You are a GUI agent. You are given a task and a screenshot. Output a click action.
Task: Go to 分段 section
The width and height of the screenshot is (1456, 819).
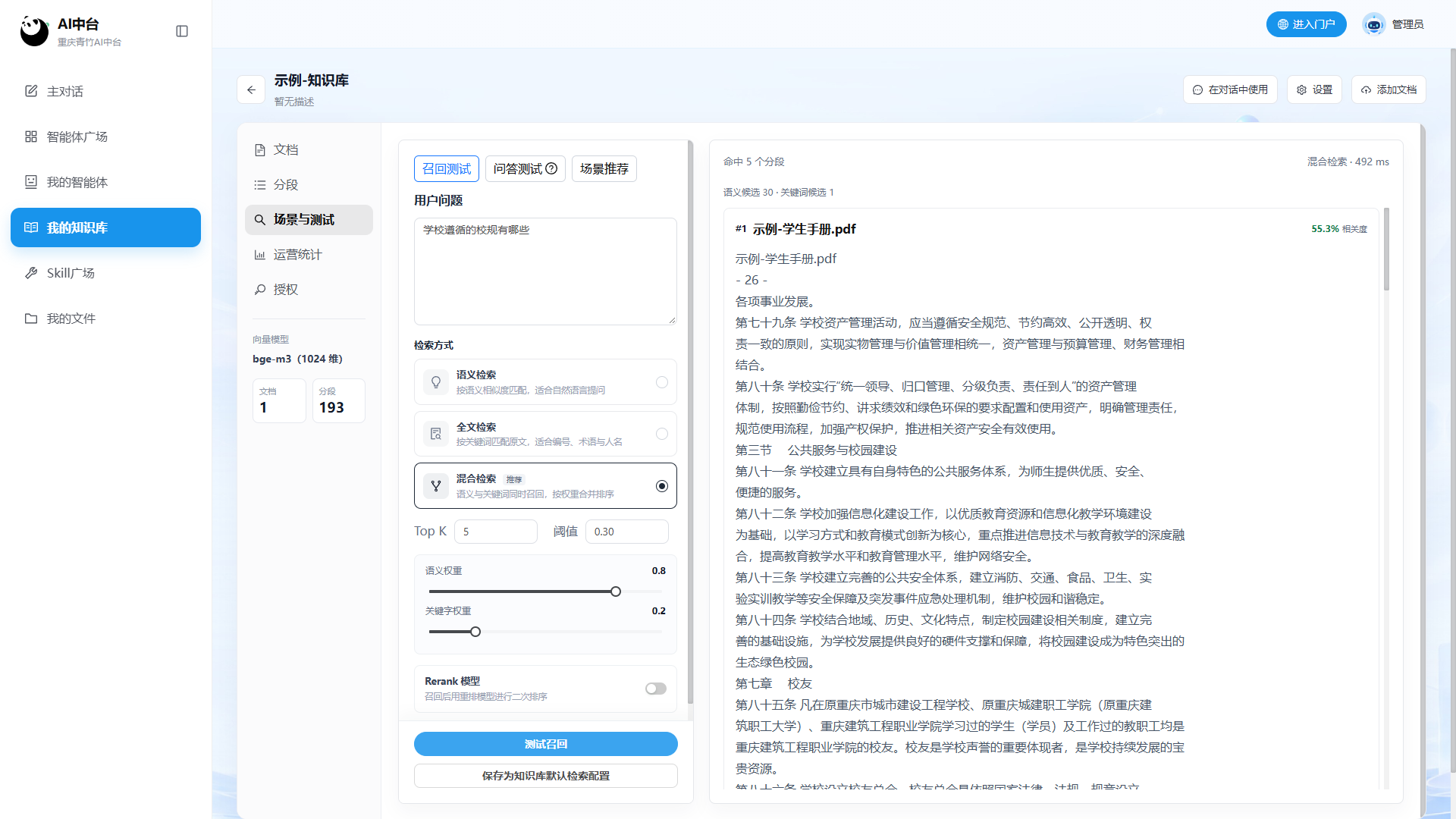[x=309, y=184]
